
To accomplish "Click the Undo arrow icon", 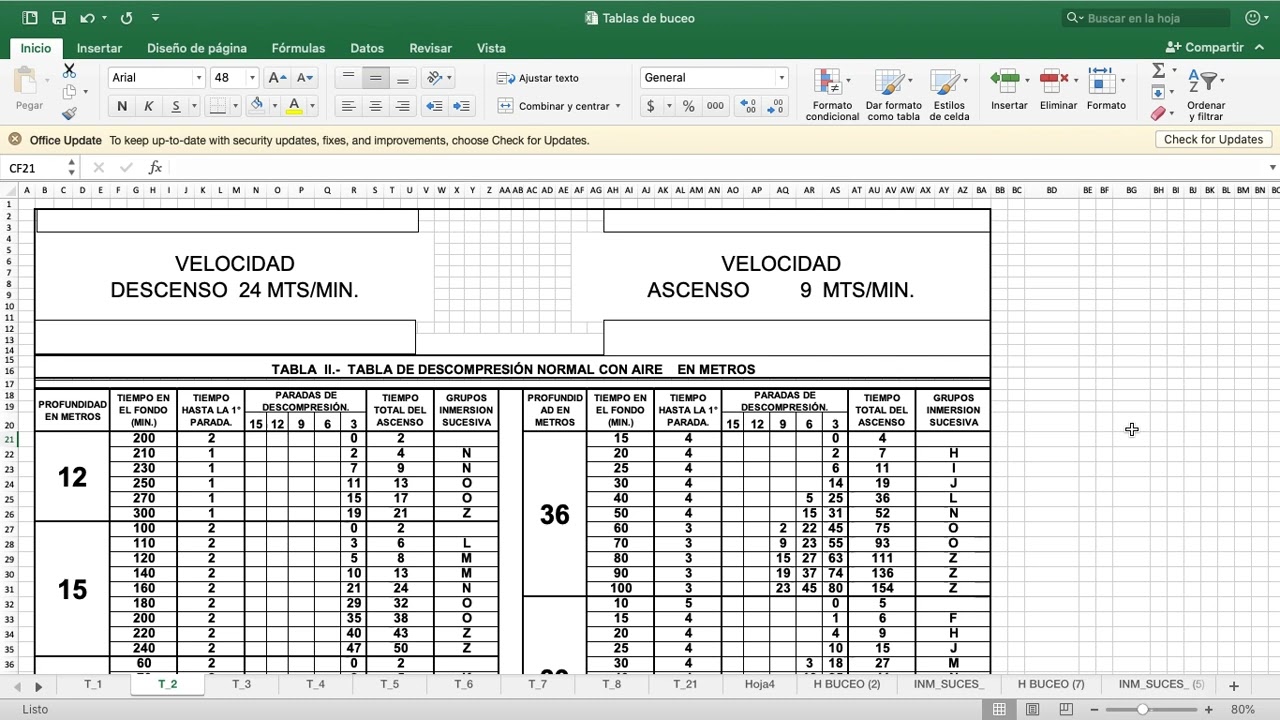I will click(87, 18).
